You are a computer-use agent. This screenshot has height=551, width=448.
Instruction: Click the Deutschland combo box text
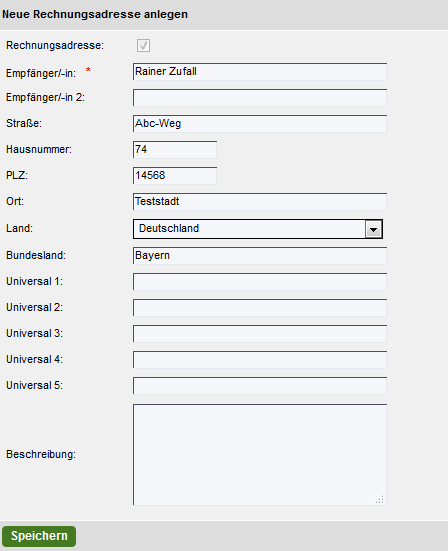[x=169, y=228]
